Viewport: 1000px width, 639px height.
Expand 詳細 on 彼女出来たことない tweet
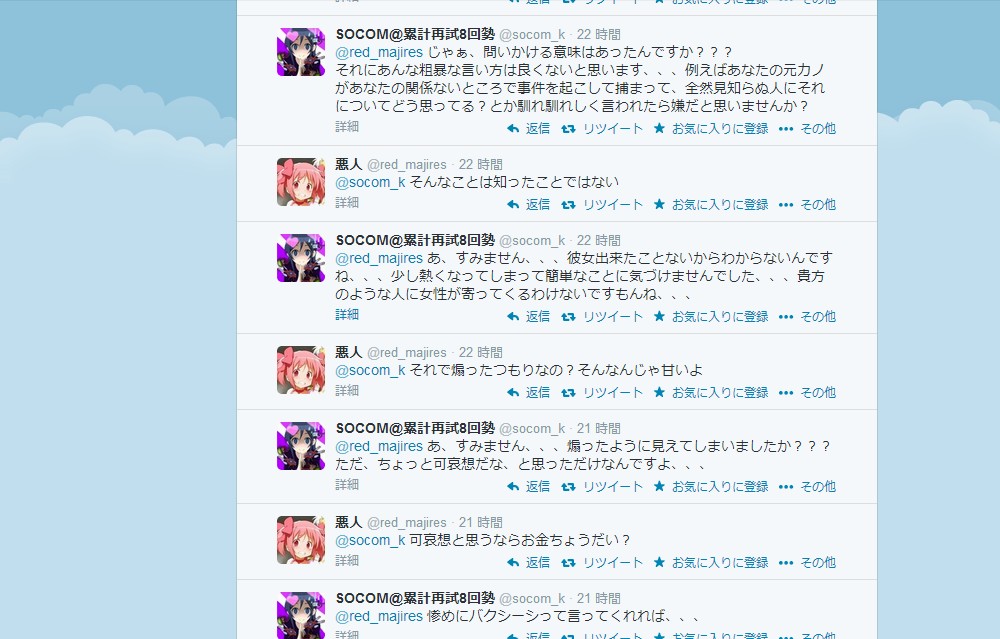click(347, 314)
